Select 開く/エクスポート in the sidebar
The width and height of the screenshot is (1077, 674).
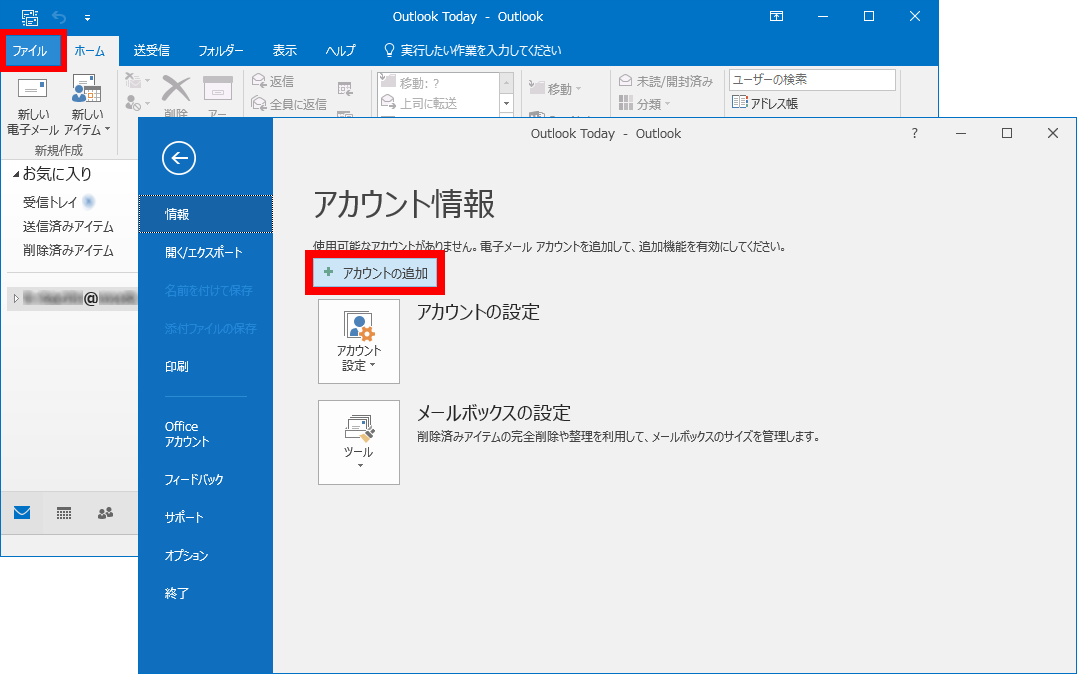click(x=204, y=252)
